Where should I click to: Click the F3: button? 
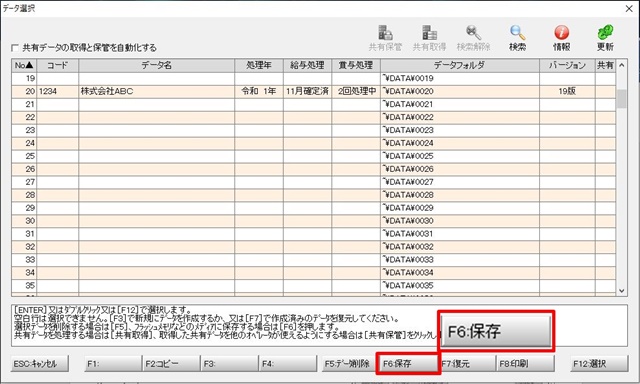[229, 364]
